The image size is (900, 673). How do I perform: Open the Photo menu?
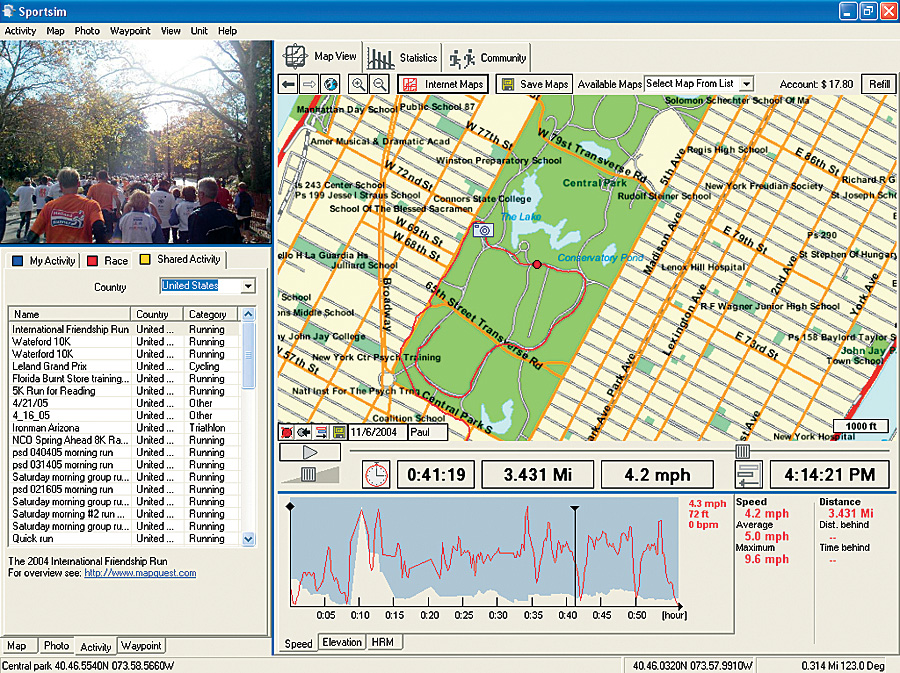coord(87,31)
